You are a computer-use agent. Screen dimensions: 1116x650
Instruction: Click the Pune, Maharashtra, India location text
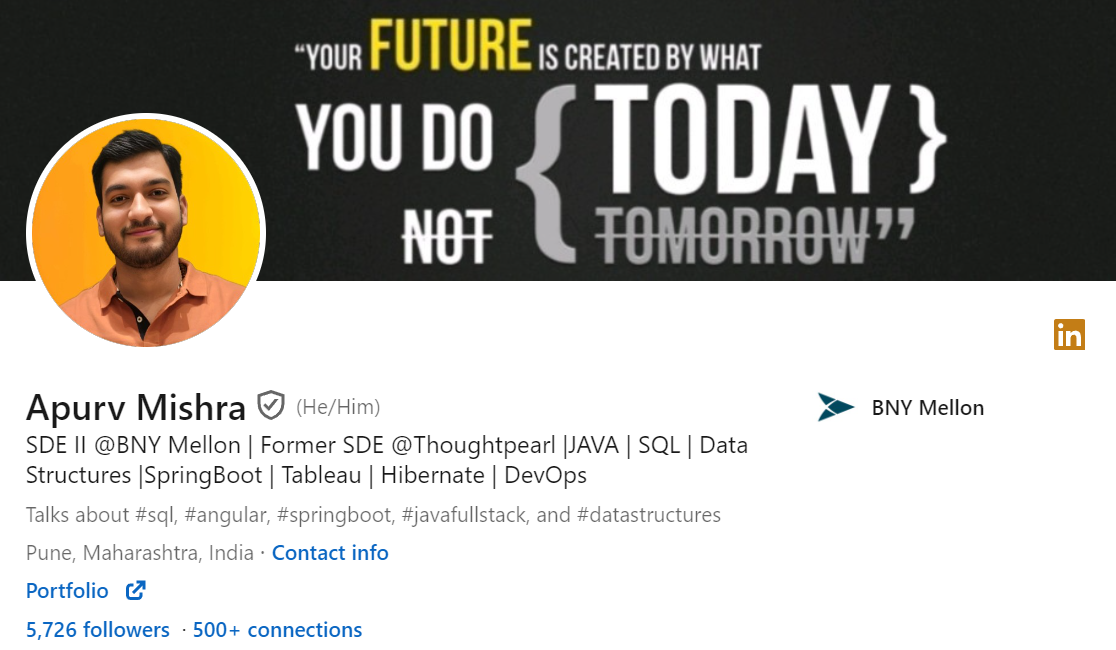click(x=140, y=553)
